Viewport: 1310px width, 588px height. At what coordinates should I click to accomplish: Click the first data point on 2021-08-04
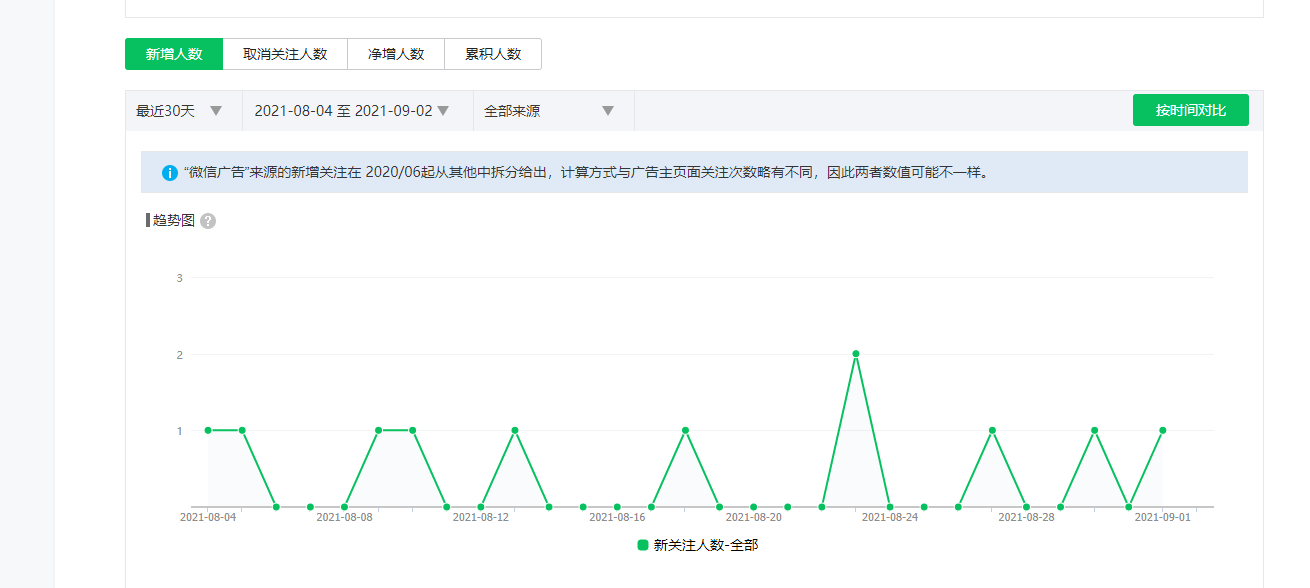(x=208, y=430)
